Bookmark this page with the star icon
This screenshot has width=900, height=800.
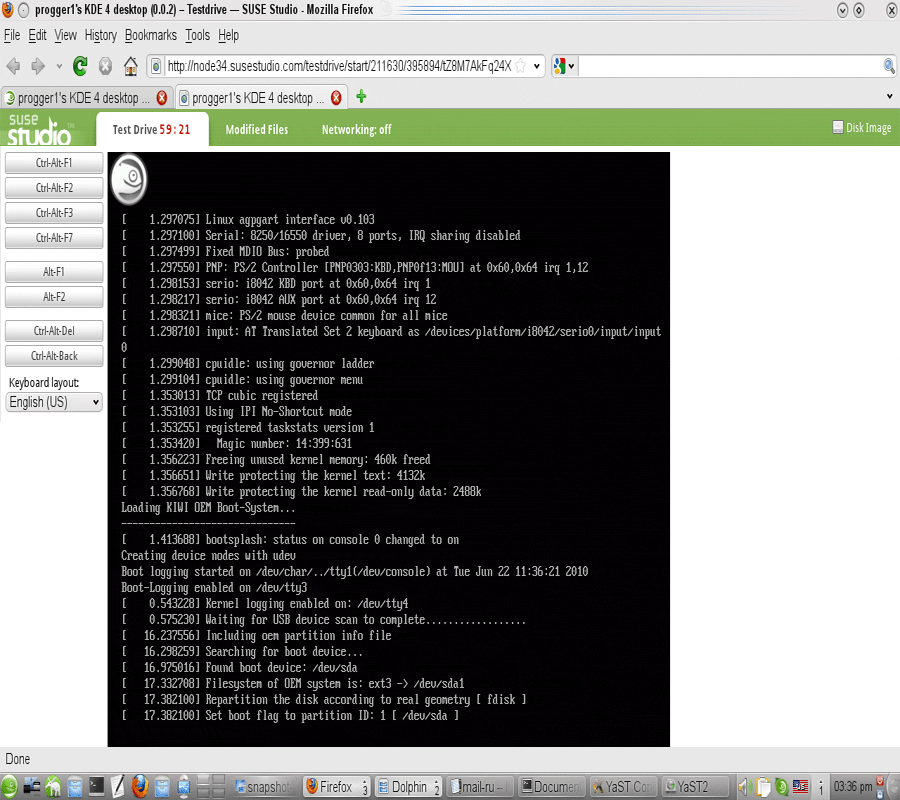click(521, 67)
